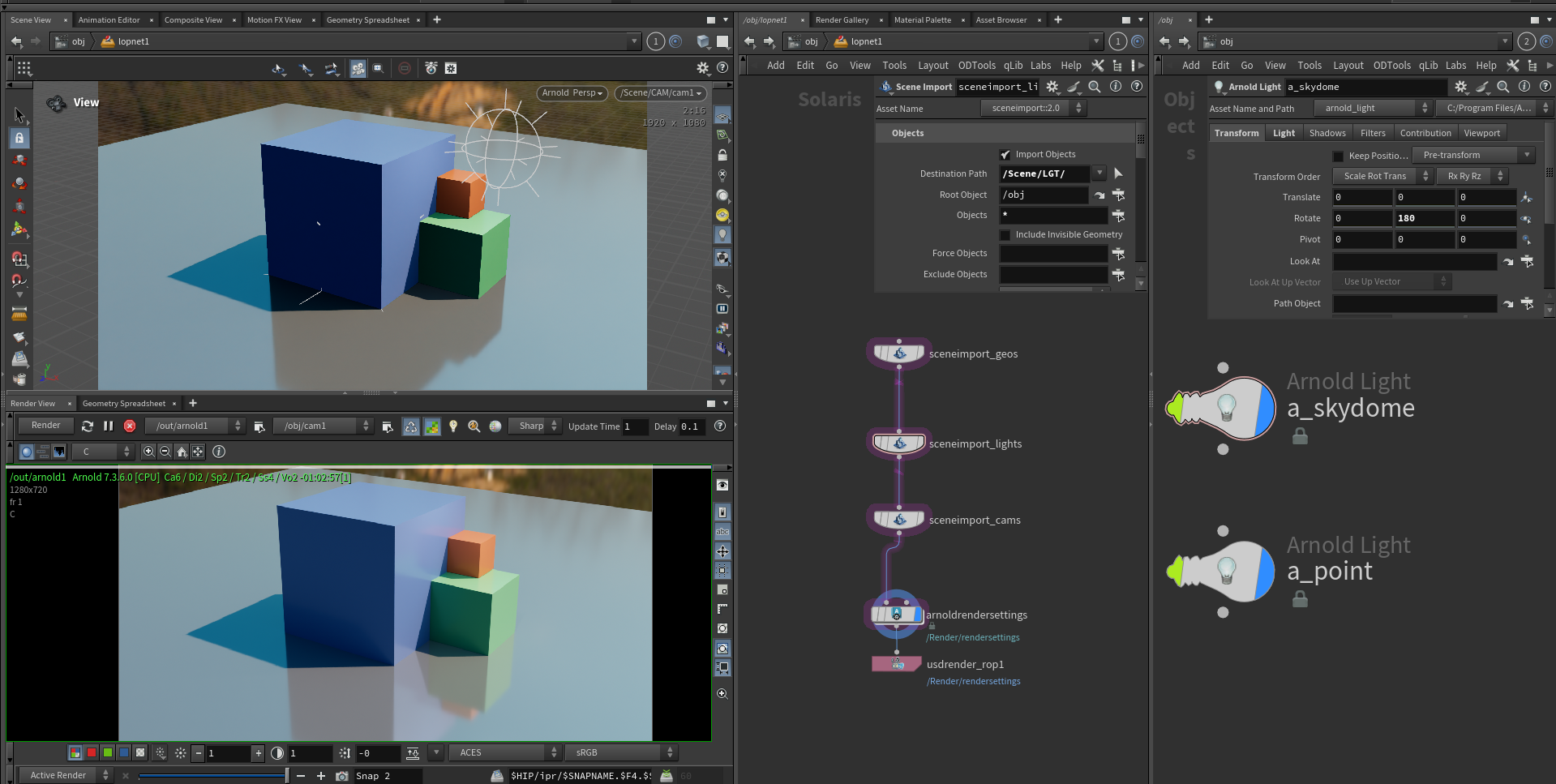1556x784 pixels.
Task: Toggle green channel display
Action: [x=108, y=752]
